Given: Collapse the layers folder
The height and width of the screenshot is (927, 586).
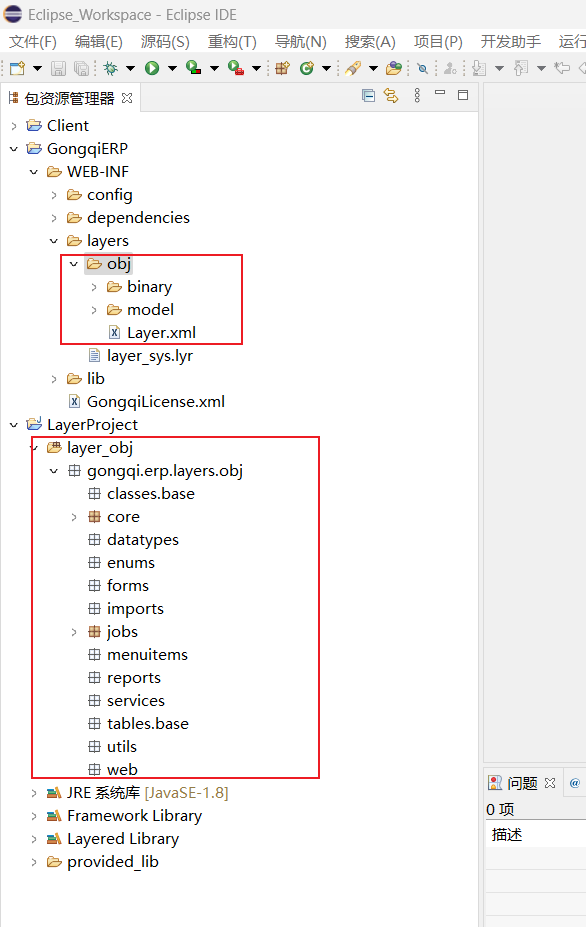Looking at the screenshot, I should 54,241.
